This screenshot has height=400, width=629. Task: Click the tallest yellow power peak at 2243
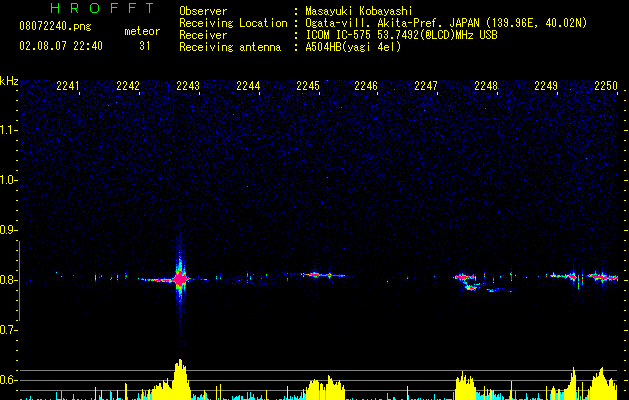click(180, 379)
